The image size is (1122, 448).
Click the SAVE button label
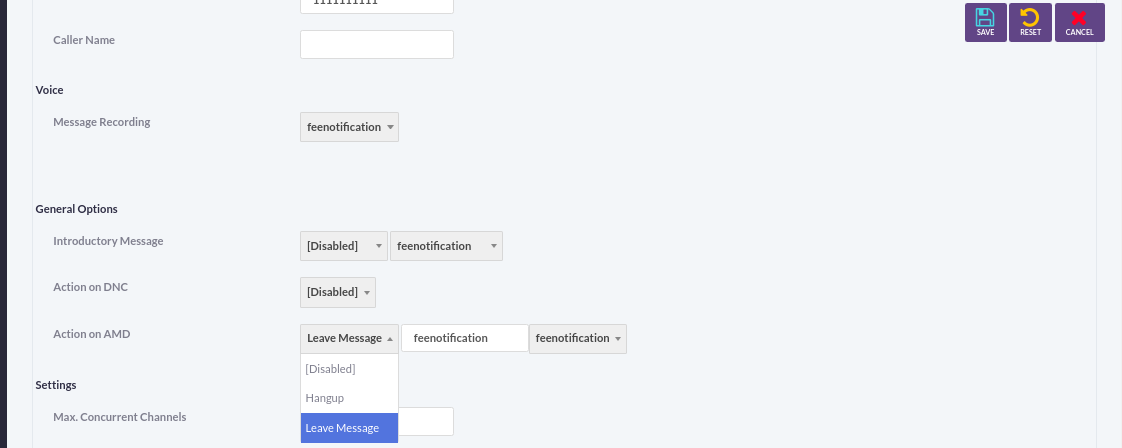tap(985, 32)
